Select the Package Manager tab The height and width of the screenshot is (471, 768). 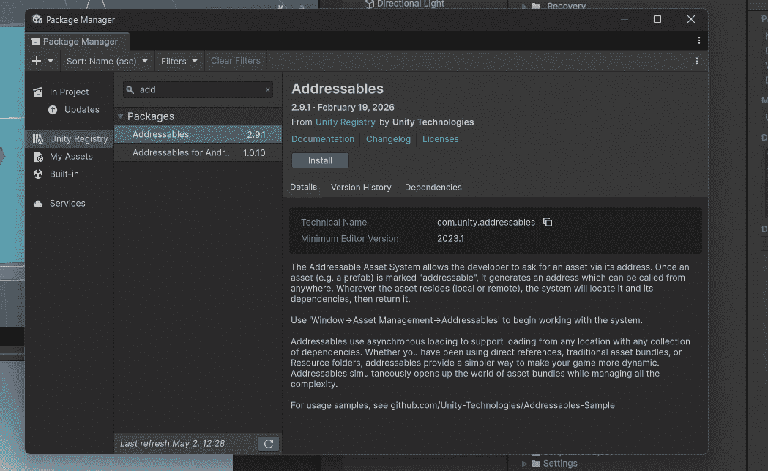[x=77, y=42]
